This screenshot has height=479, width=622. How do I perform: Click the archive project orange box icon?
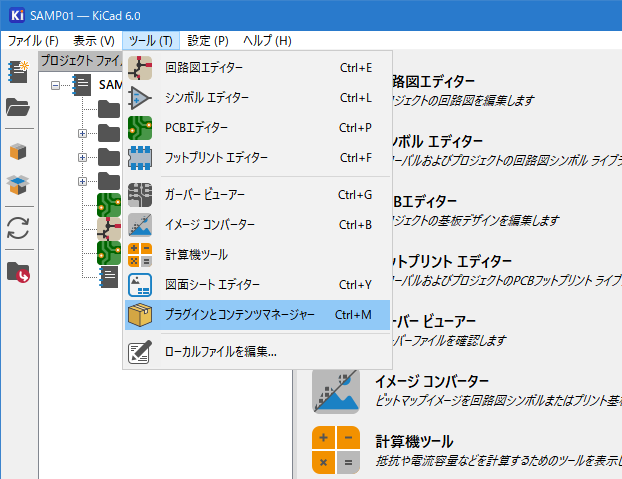click(x=18, y=151)
